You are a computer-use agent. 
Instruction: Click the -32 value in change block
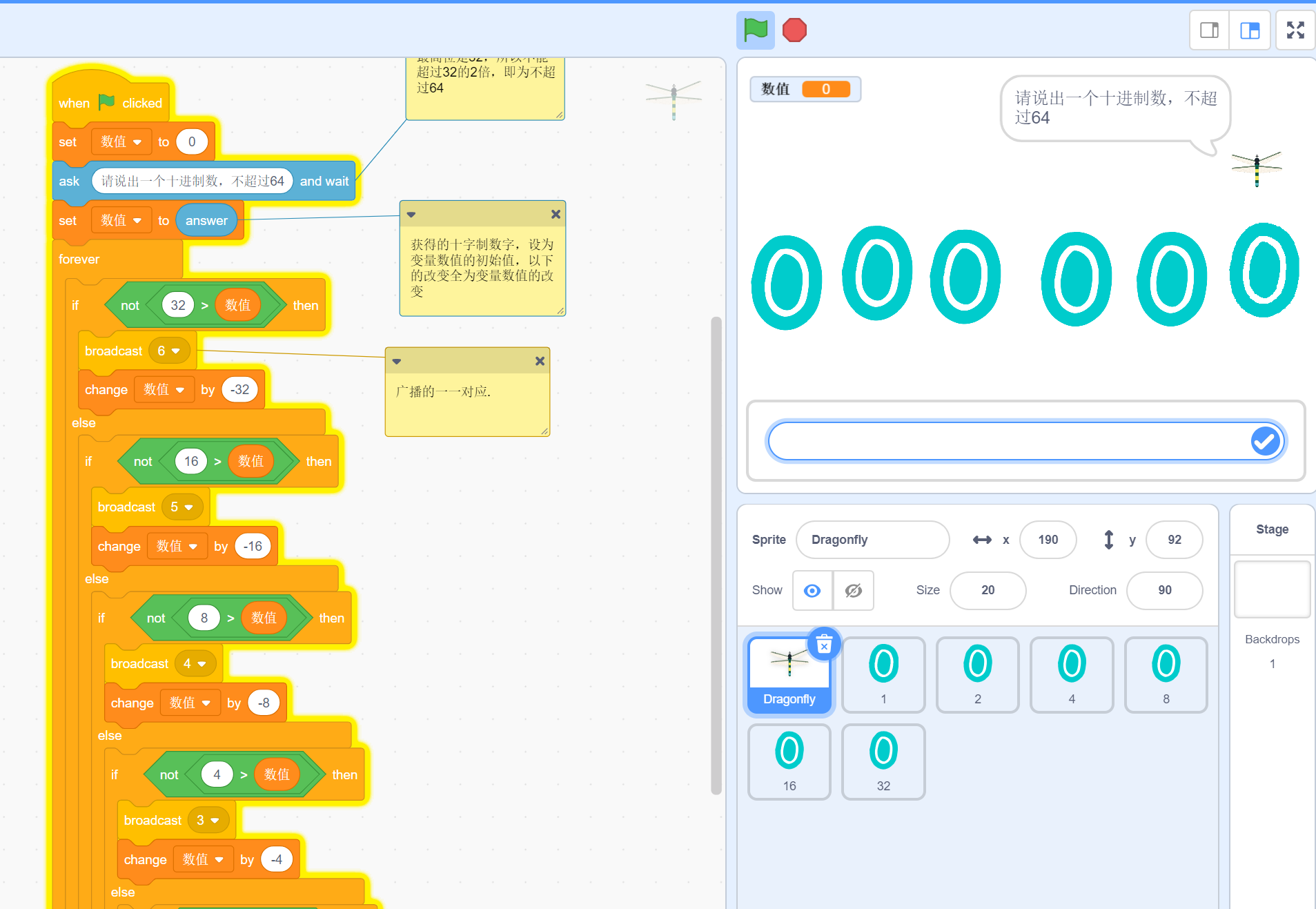[x=239, y=389]
